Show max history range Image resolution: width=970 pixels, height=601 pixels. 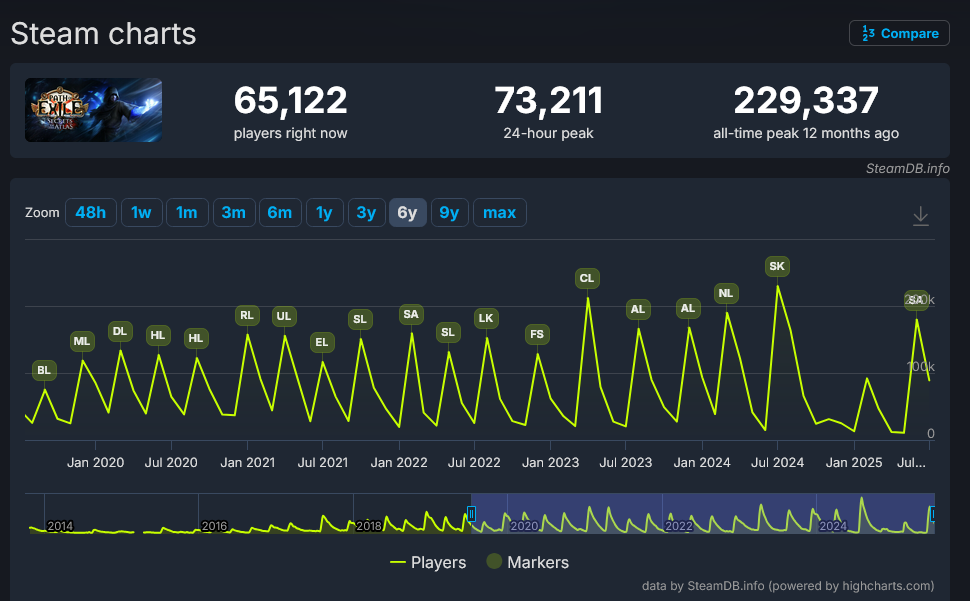tap(499, 213)
